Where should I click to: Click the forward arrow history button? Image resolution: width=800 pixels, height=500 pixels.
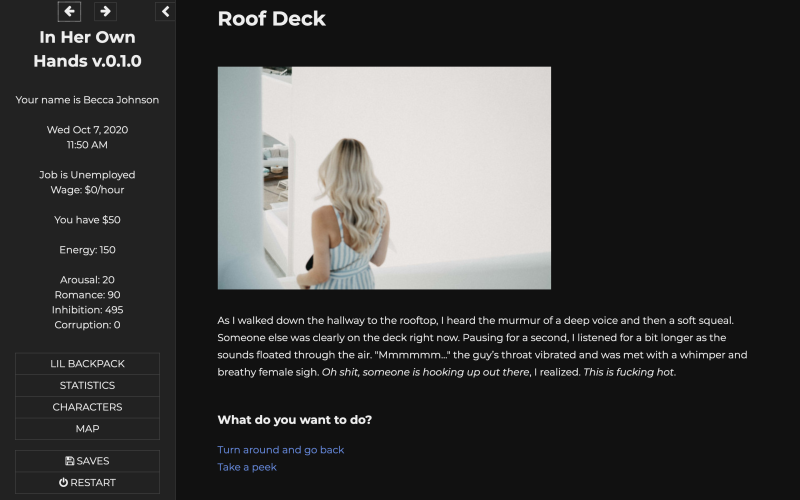(105, 12)
